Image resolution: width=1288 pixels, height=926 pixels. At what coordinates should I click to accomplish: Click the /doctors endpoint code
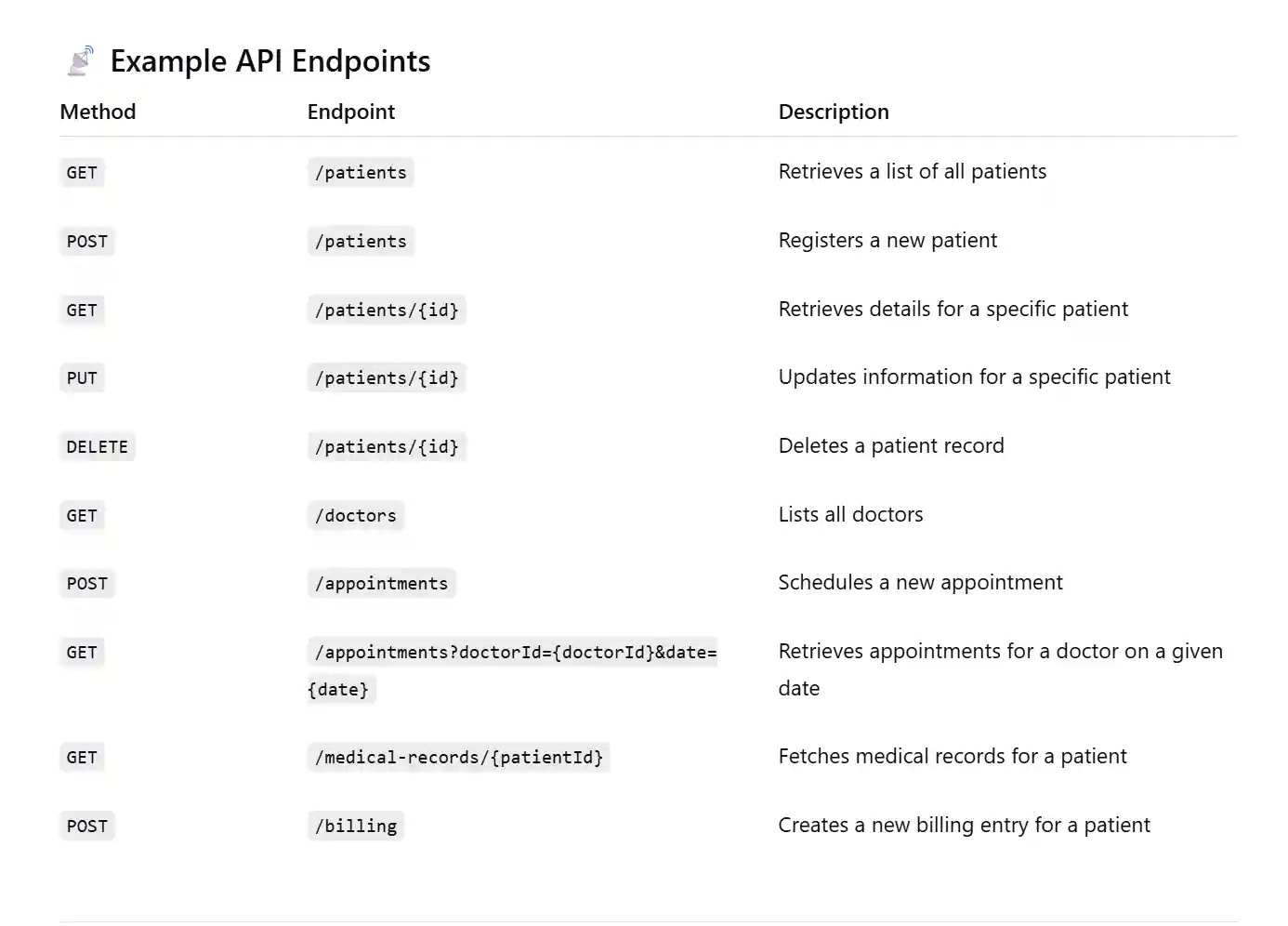pos(355,516)
